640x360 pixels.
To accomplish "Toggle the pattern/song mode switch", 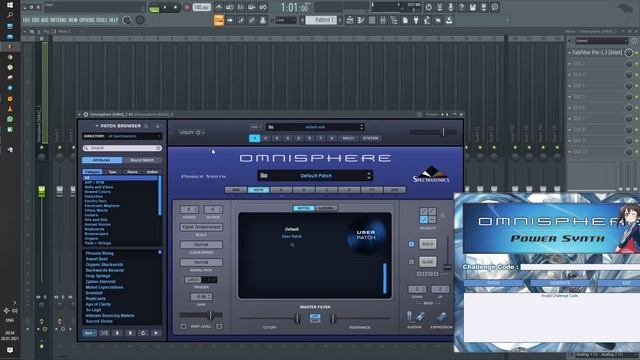I will click(x=154, y=8).
